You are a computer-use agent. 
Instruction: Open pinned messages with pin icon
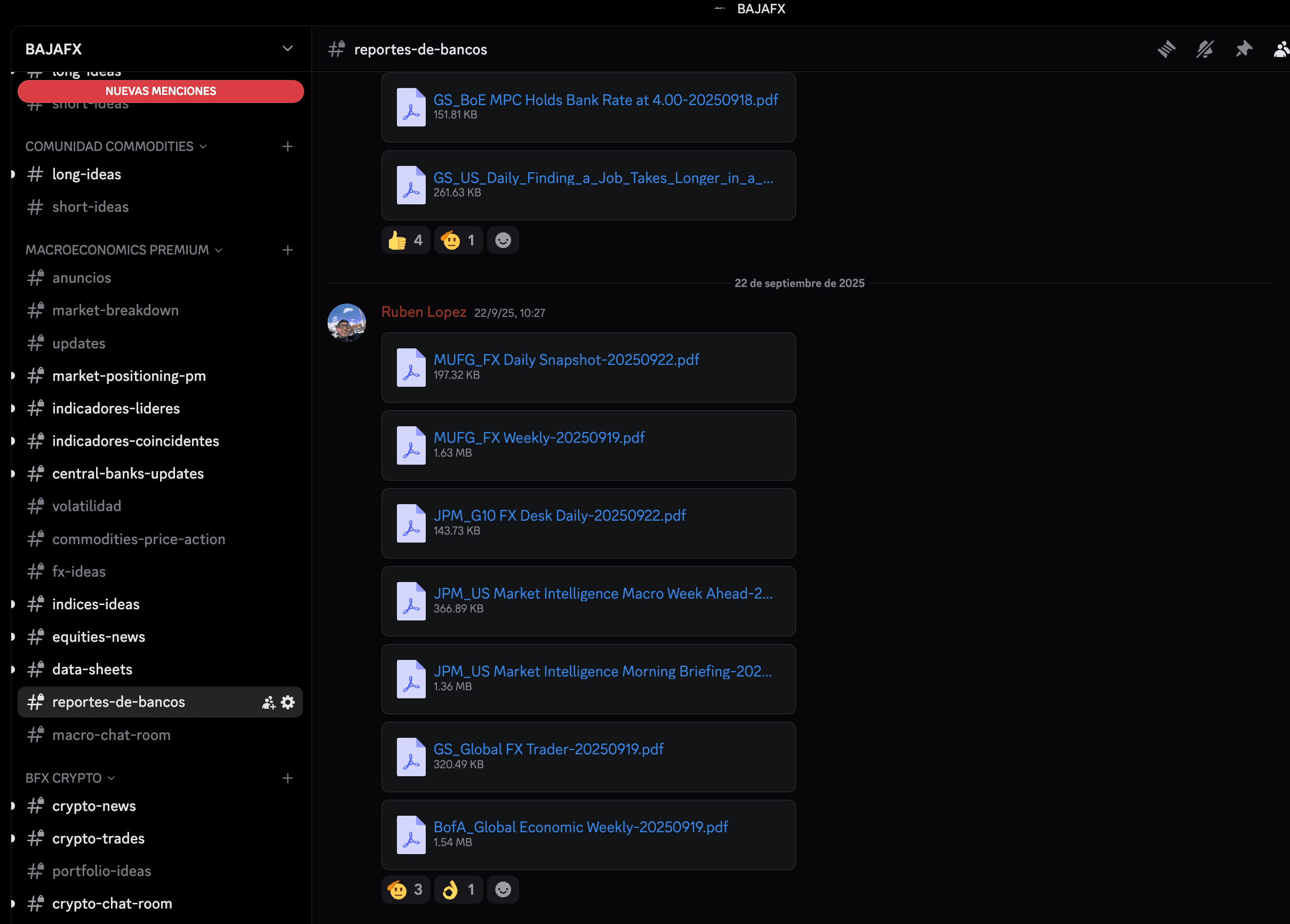(1244, 50)
